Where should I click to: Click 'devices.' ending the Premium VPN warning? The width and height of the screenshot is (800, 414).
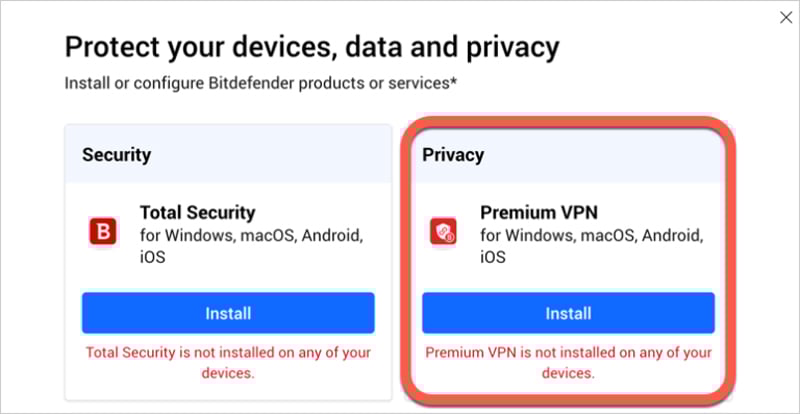point(568,372)
